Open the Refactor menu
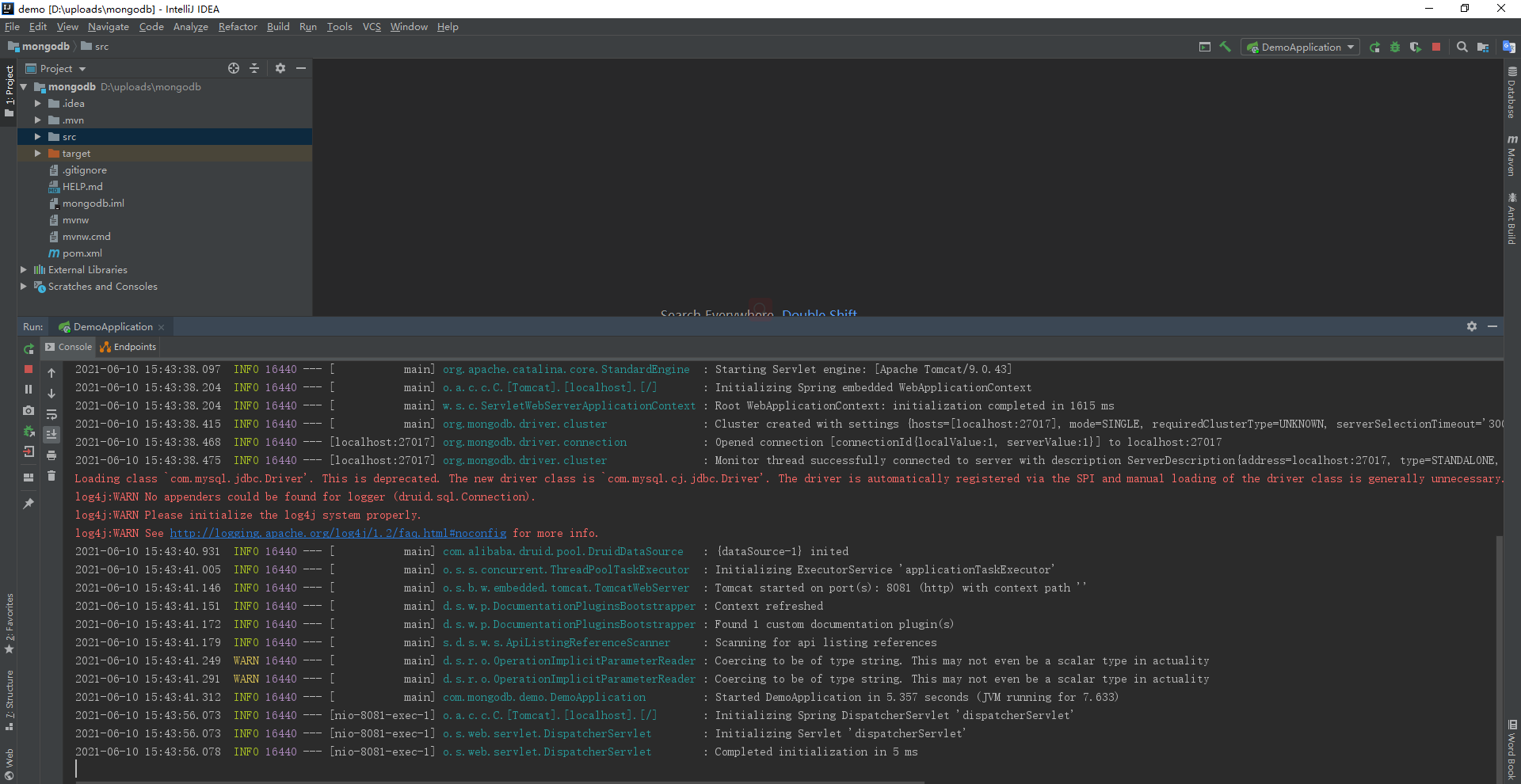This screenshot has width=1521, height=784. [238, 27]
